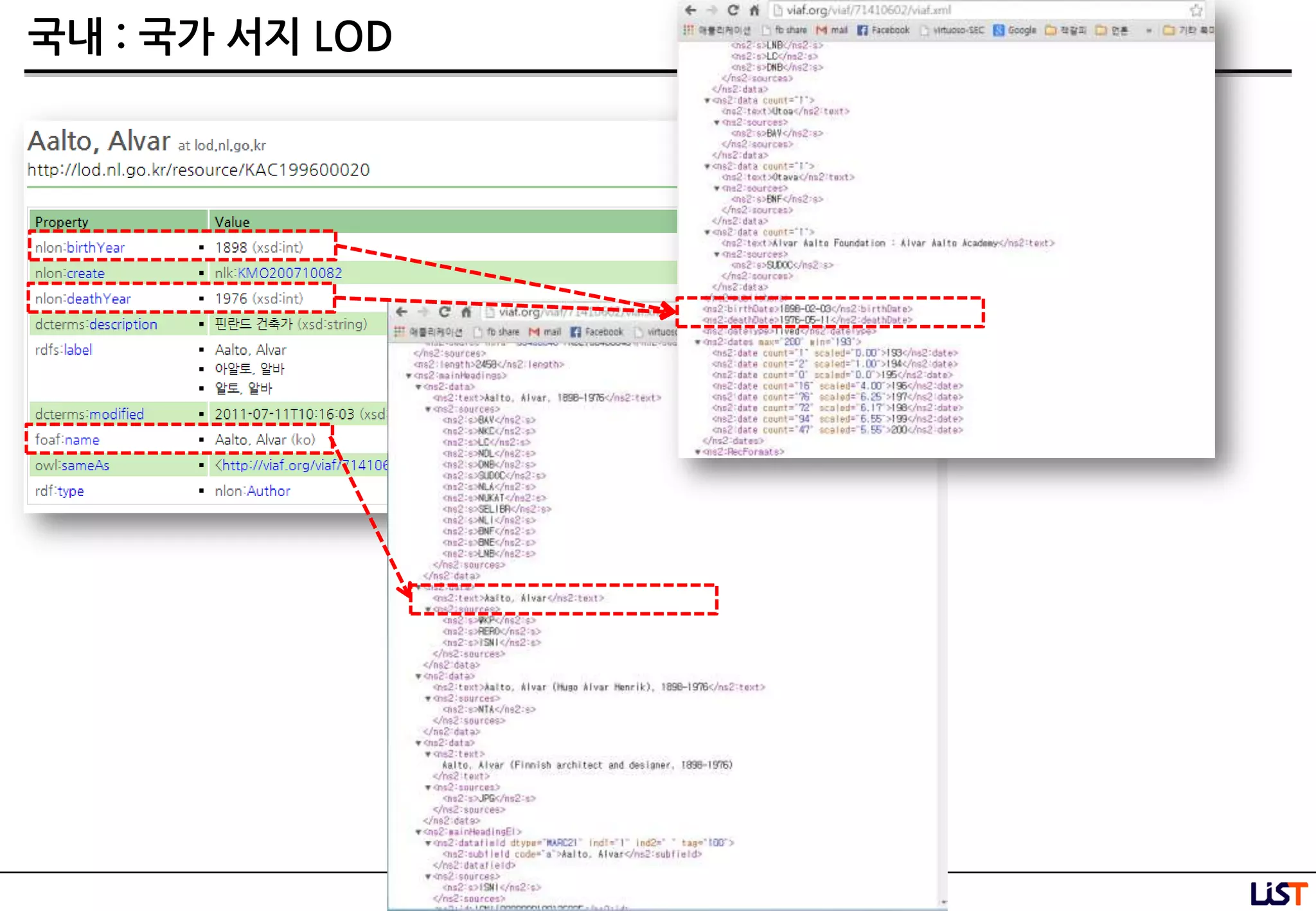
Task: Click the nlon:Author type link
Action: pyautogui.click(x=268, y=491)
